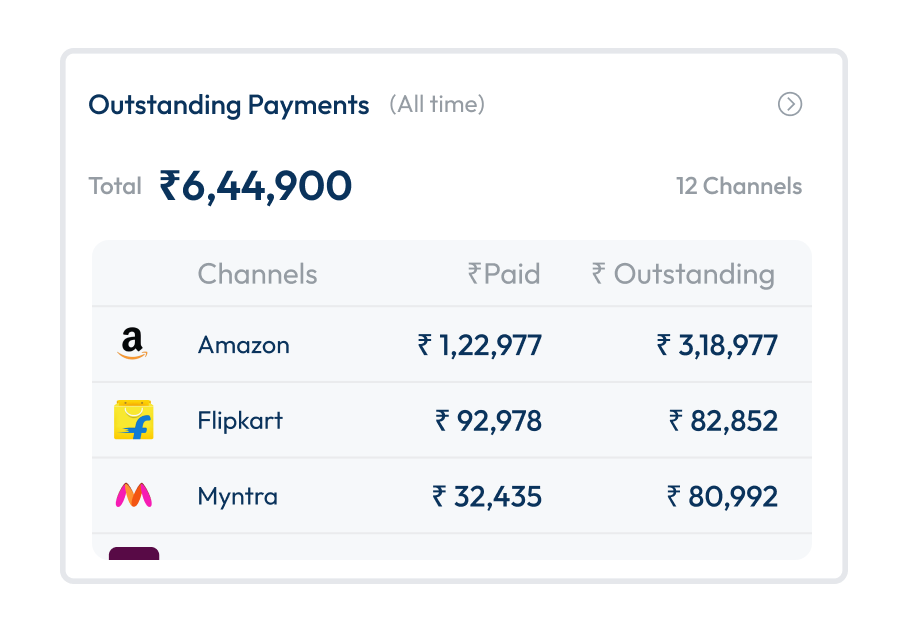Click the 12 Channels count label

(739, 186)
